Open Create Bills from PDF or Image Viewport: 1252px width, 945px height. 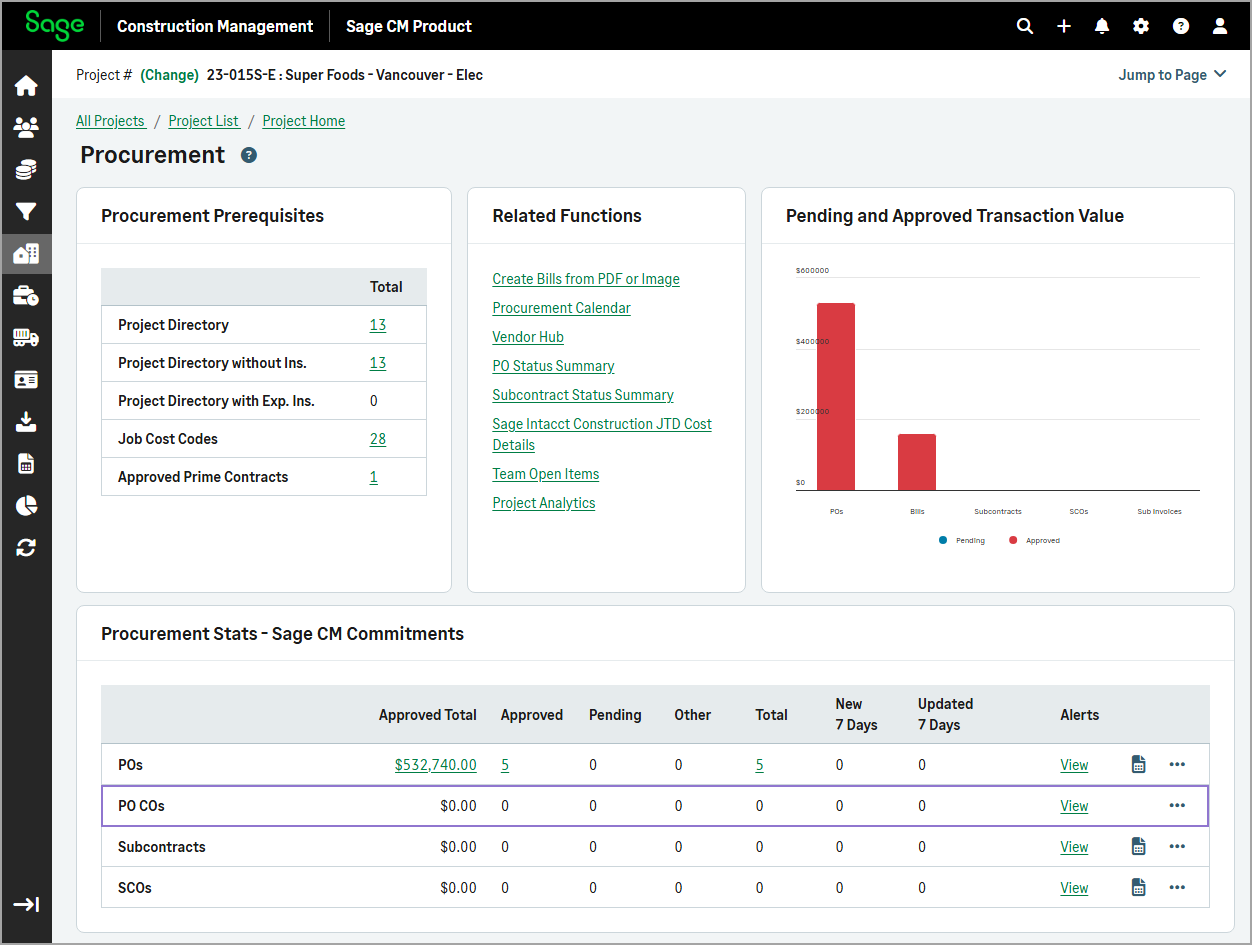tap(586, 279)
